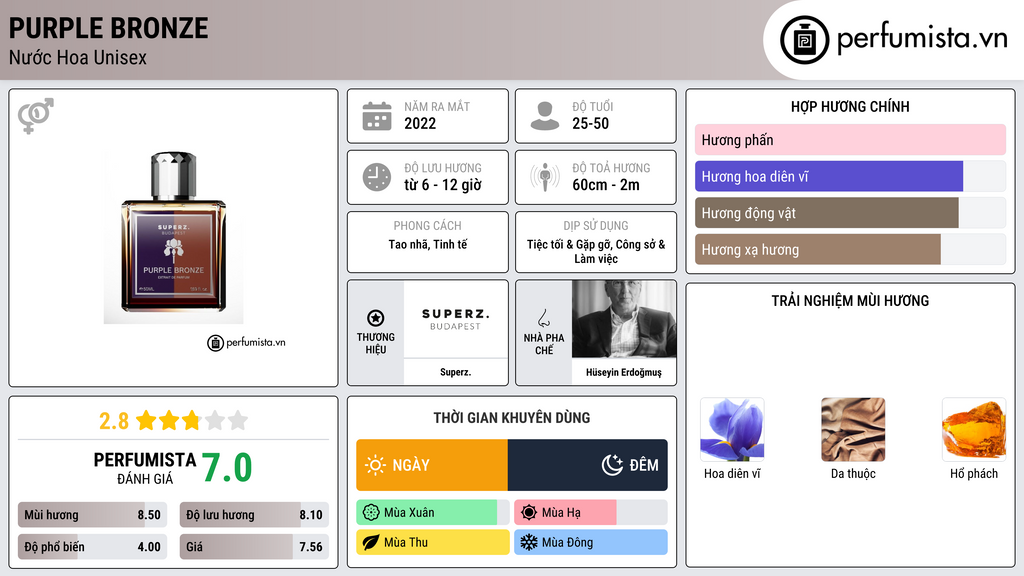Image resolution: width=1024 pixels, height=576 pixels.
Task: Click the unisex gender symbol icon
Action: point(36,116)
